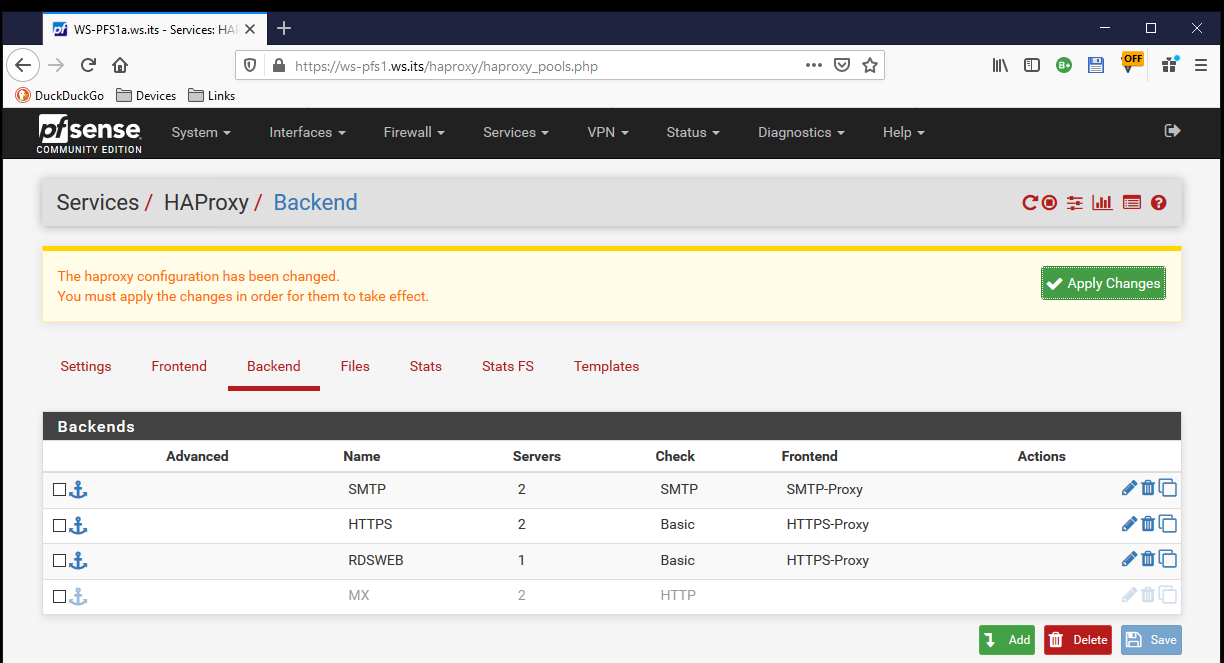Delete the HTTPS backend trash icon

point(1148,524)
